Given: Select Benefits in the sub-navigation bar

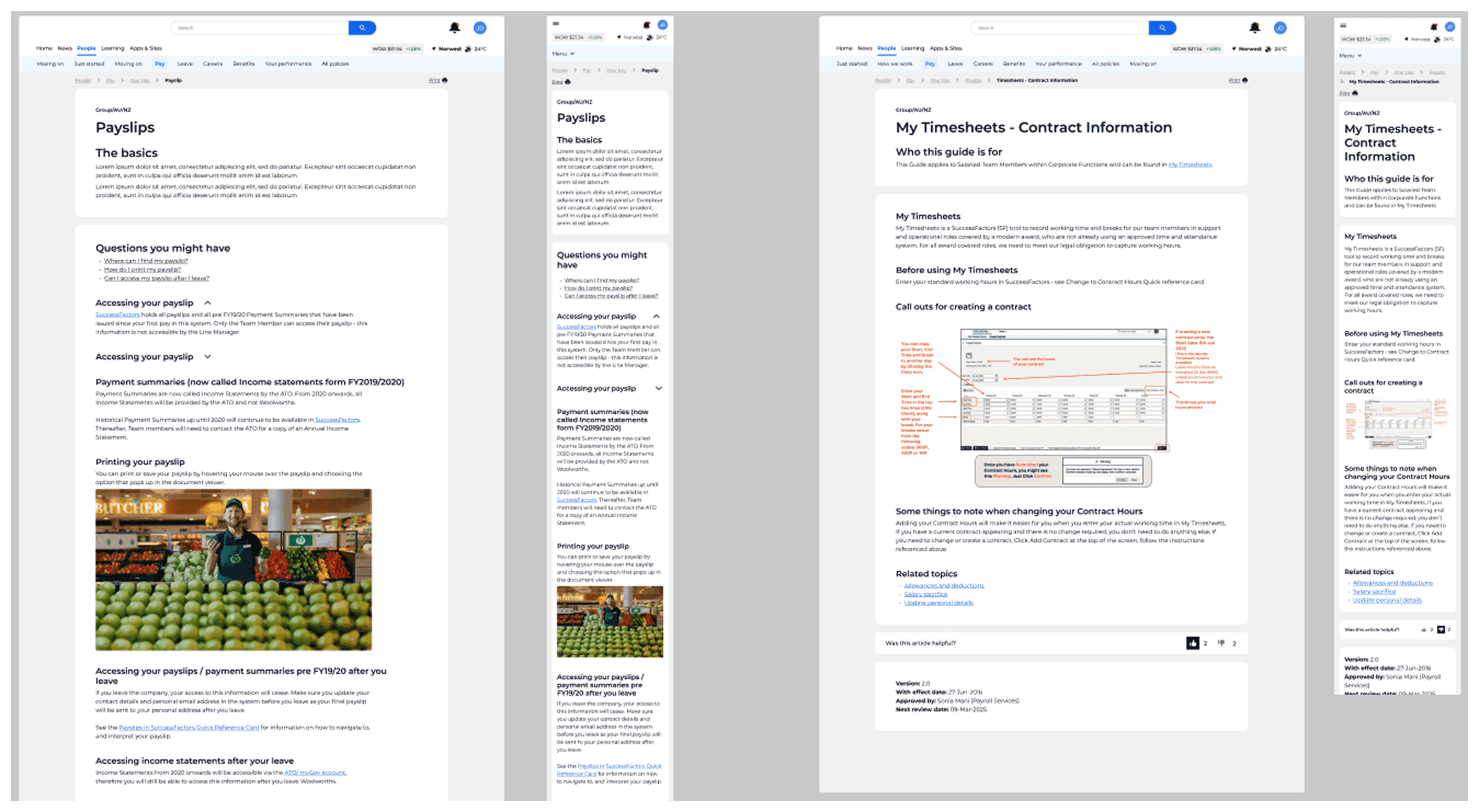Looking at the screenshot, I should coord(243,64).
